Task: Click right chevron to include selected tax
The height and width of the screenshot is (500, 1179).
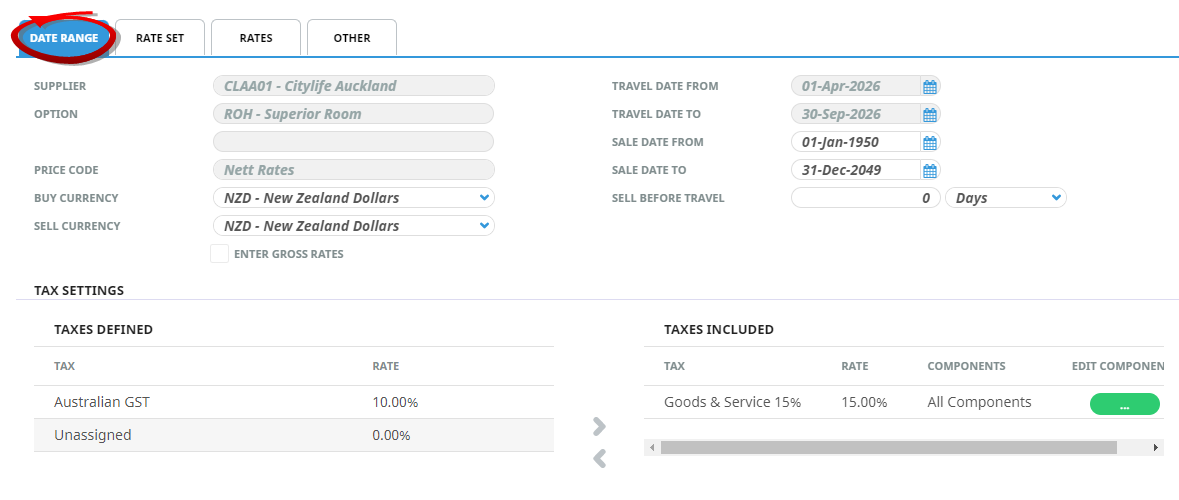Action: pos(599,427)
